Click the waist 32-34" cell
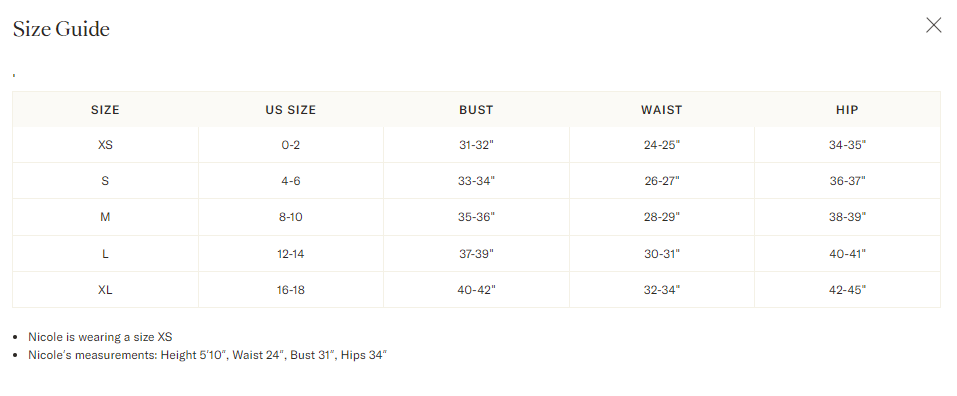The width and height of the screenshot is (957, 396). click(662, 290)
